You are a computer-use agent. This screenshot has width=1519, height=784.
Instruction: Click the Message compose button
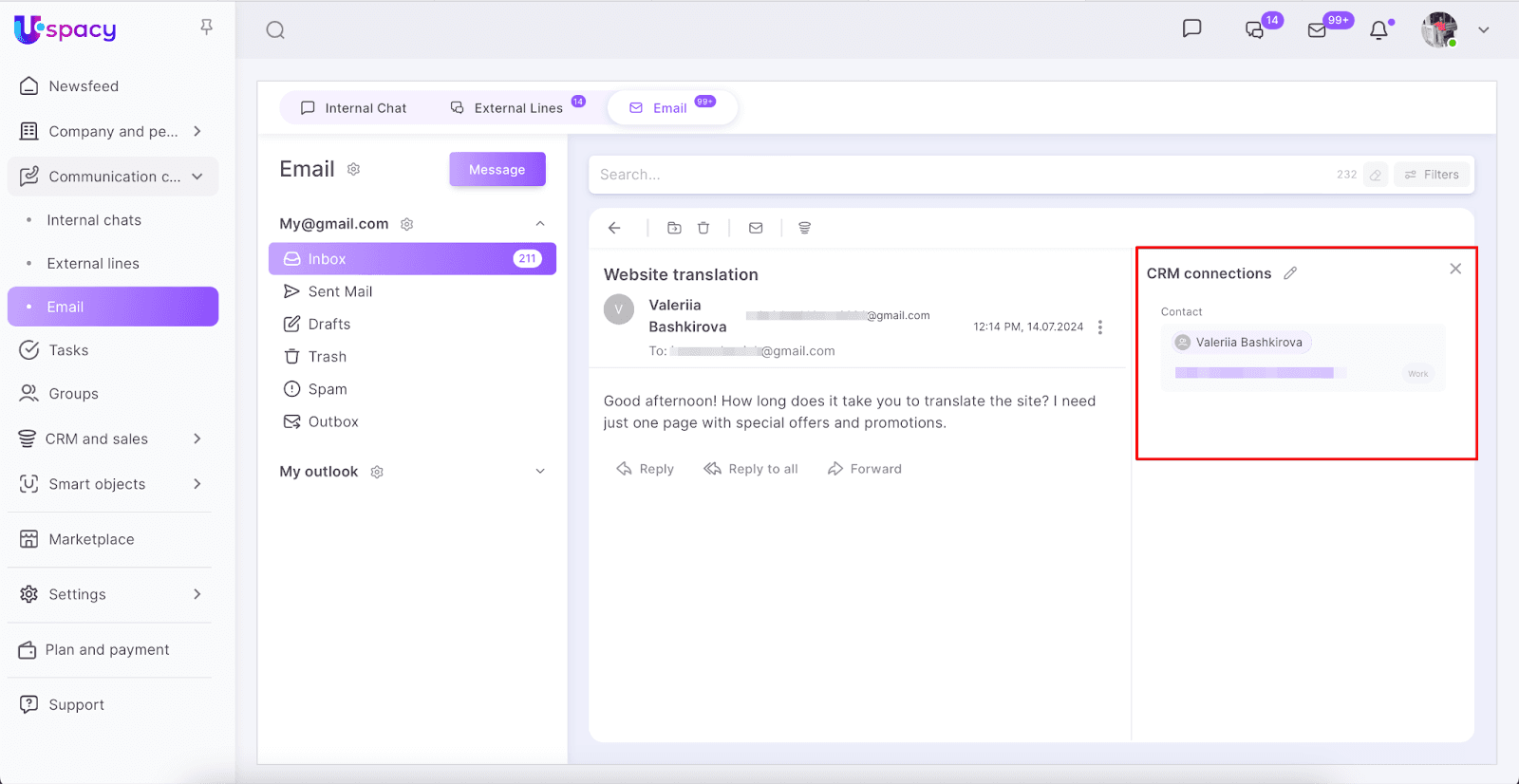coord(497,170)
